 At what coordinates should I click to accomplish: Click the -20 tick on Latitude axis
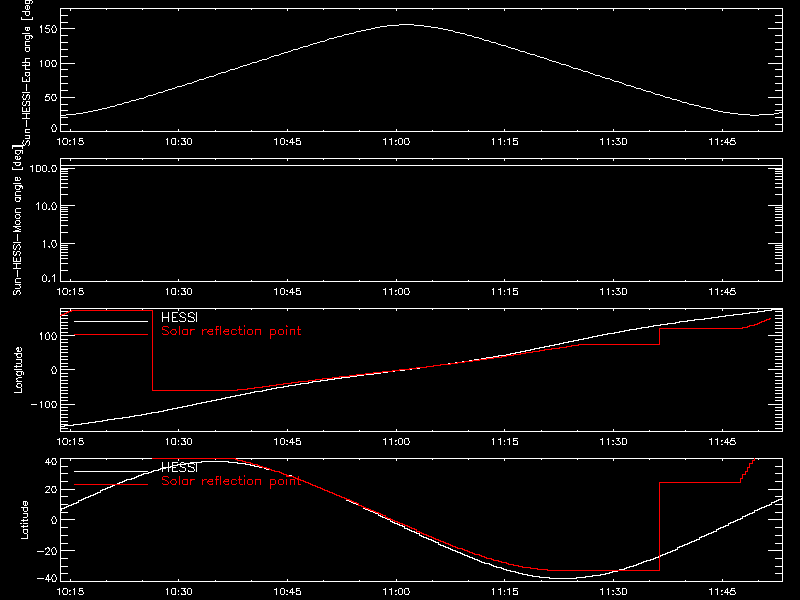click(x=47, y=551)
